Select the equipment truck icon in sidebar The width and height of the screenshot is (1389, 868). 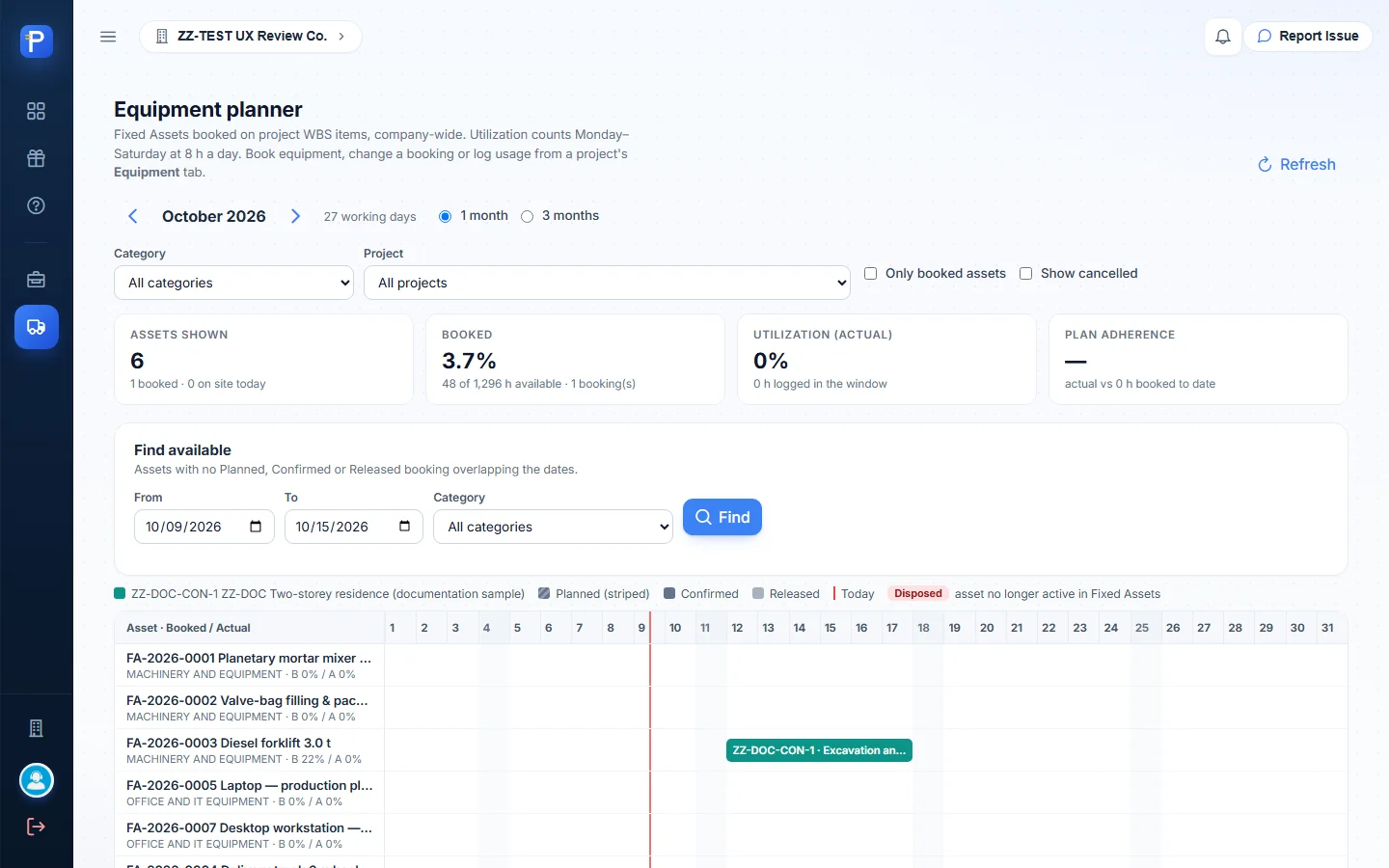37,327
